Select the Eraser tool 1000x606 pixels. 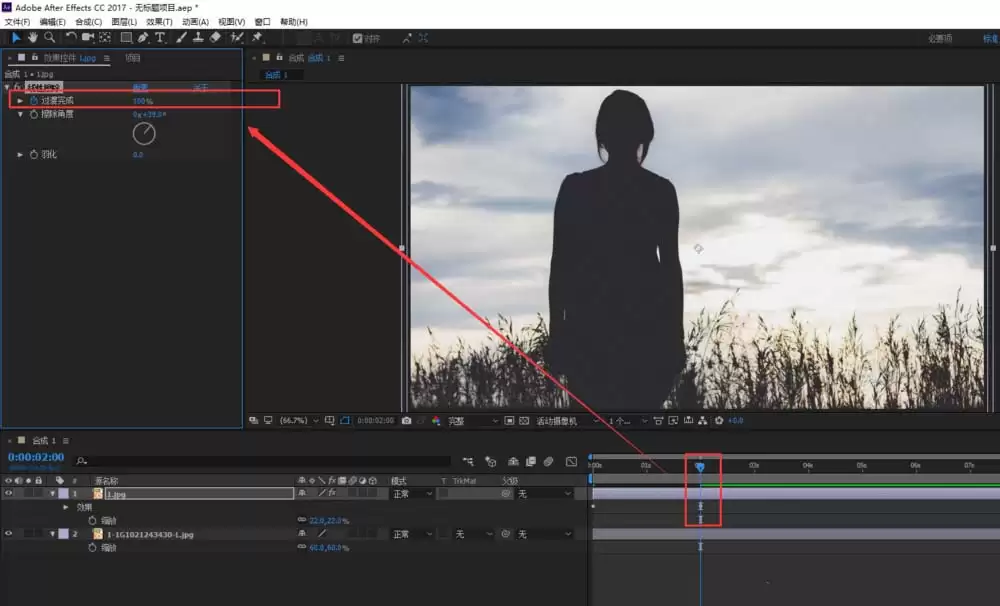point(216,38)
